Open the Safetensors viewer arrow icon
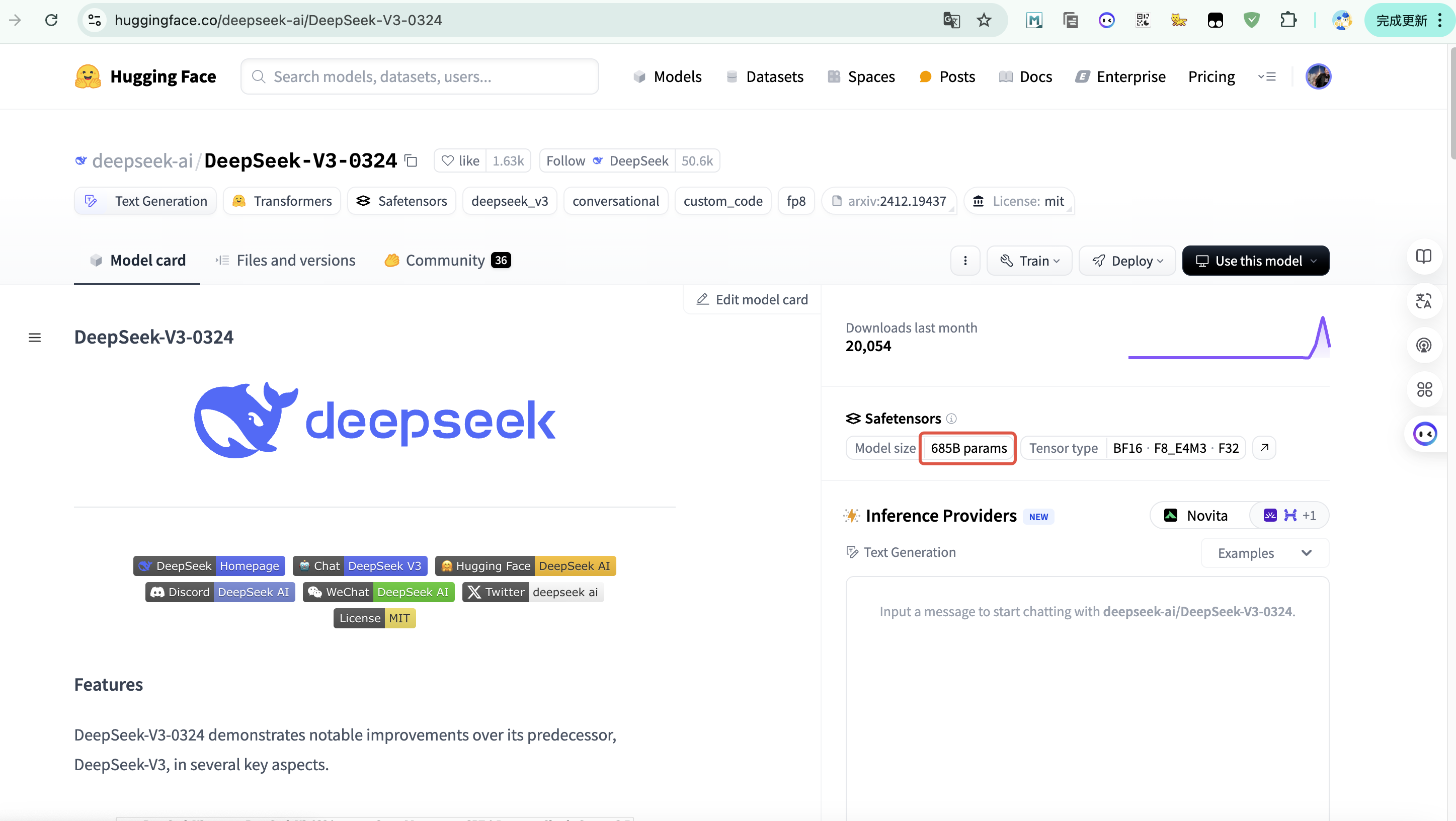This screenshot has height=821, width=1456. tap(1264, 448)
